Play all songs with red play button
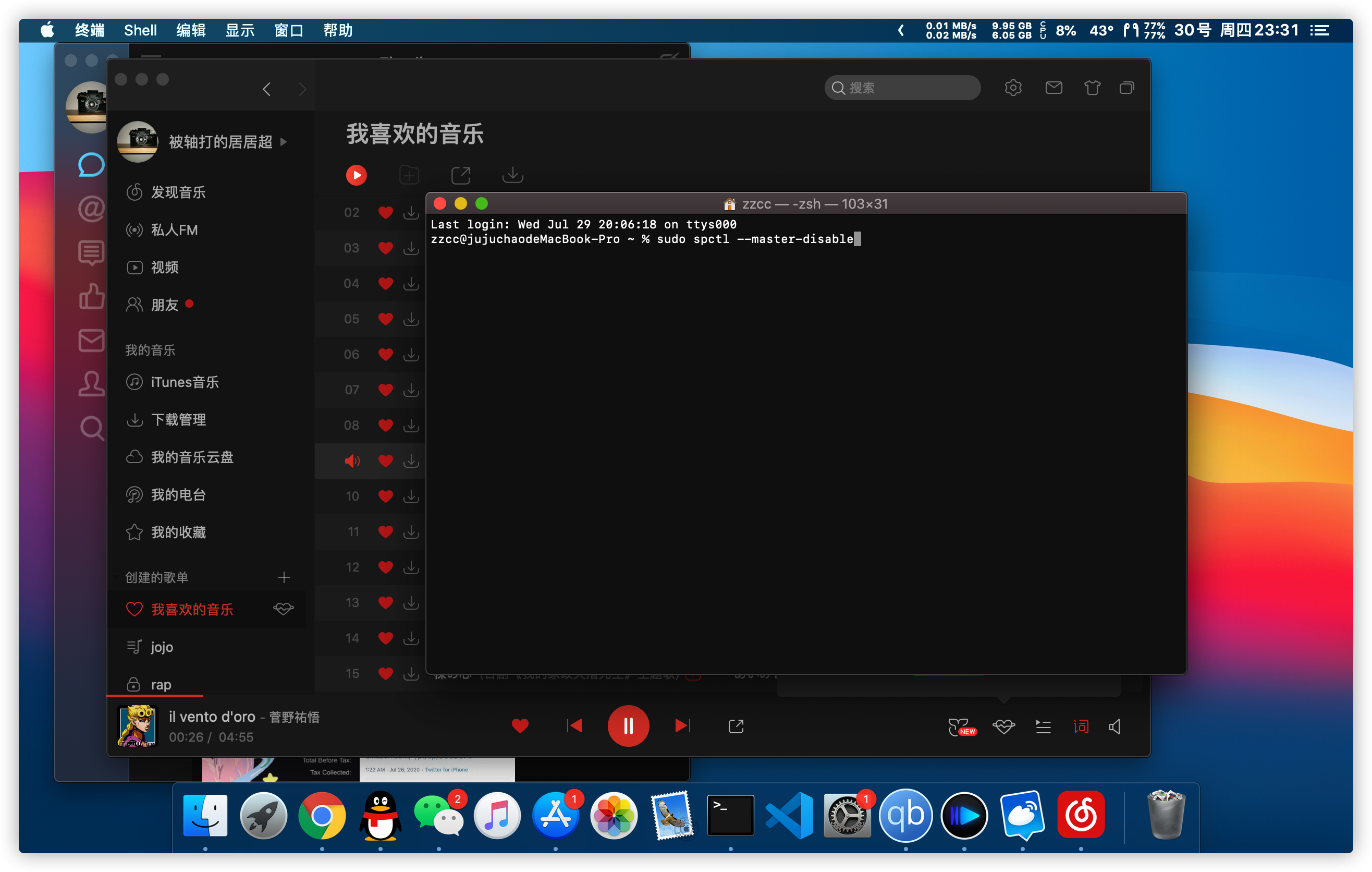This screenshot has width=1372, height=872. 357,175
